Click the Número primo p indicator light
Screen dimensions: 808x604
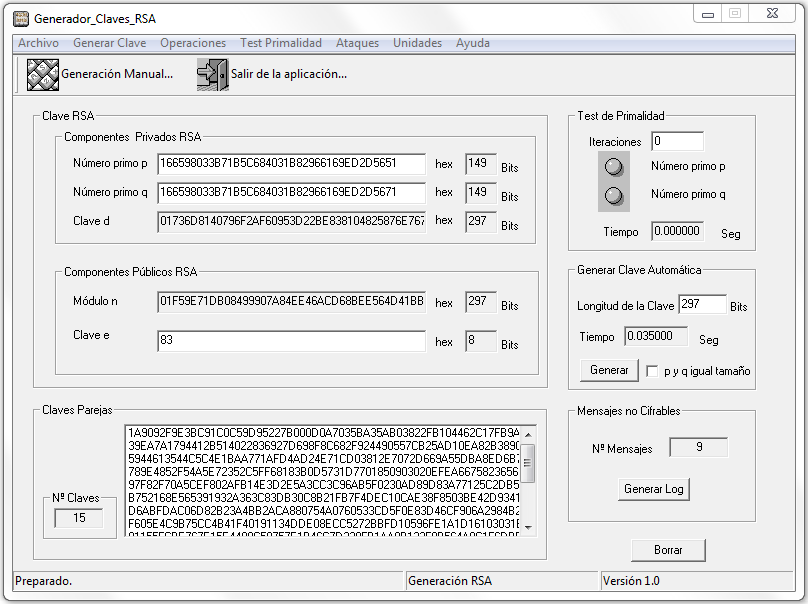point(614,167)
